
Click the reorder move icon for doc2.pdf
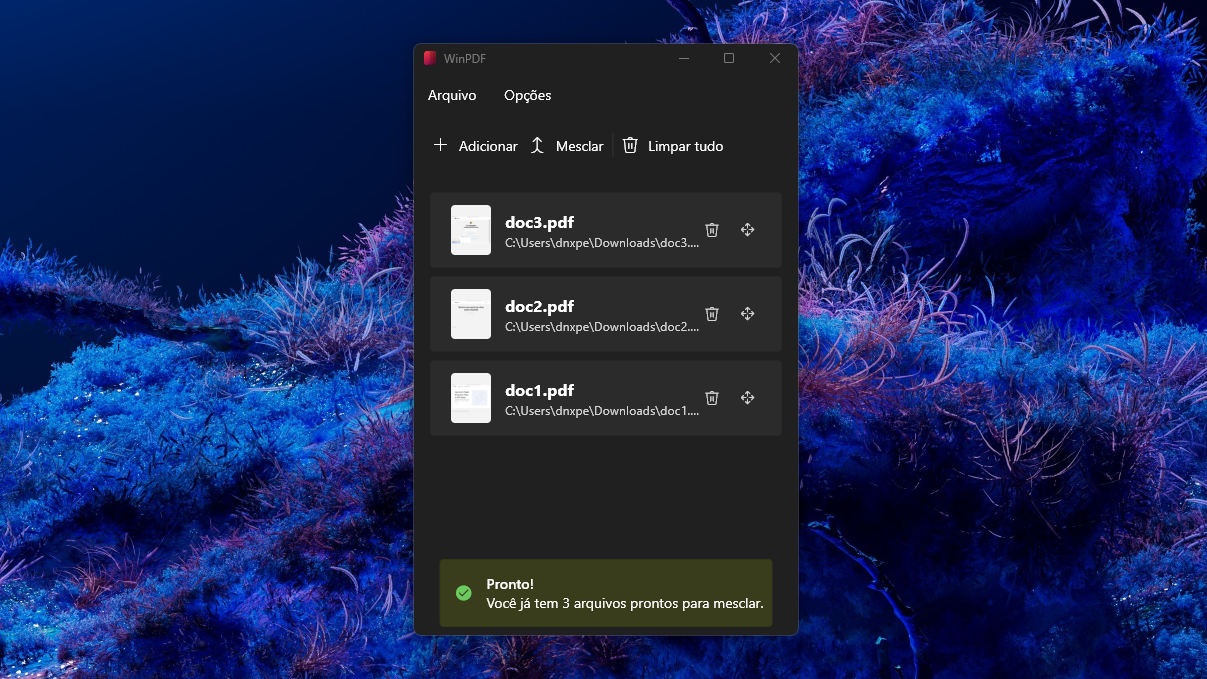pyautogui.click(x=747, y=314)
